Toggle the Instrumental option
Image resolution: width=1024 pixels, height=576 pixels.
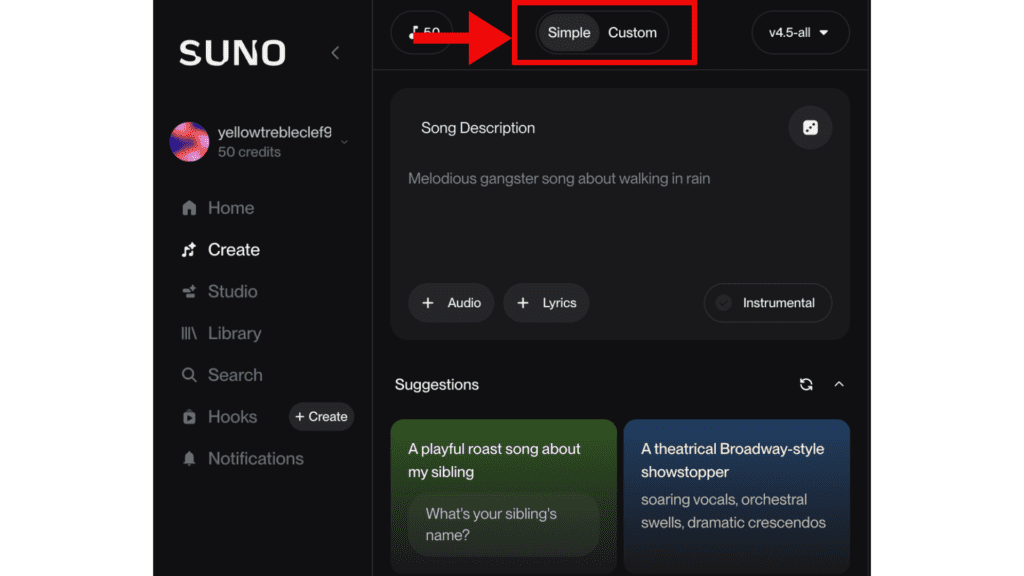coord(767,303)
